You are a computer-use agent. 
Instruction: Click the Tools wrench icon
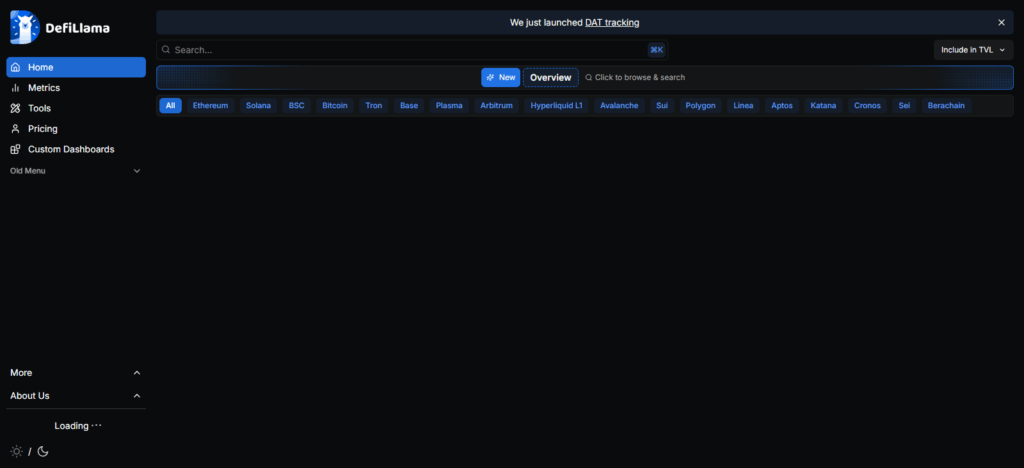click(16, 108)
